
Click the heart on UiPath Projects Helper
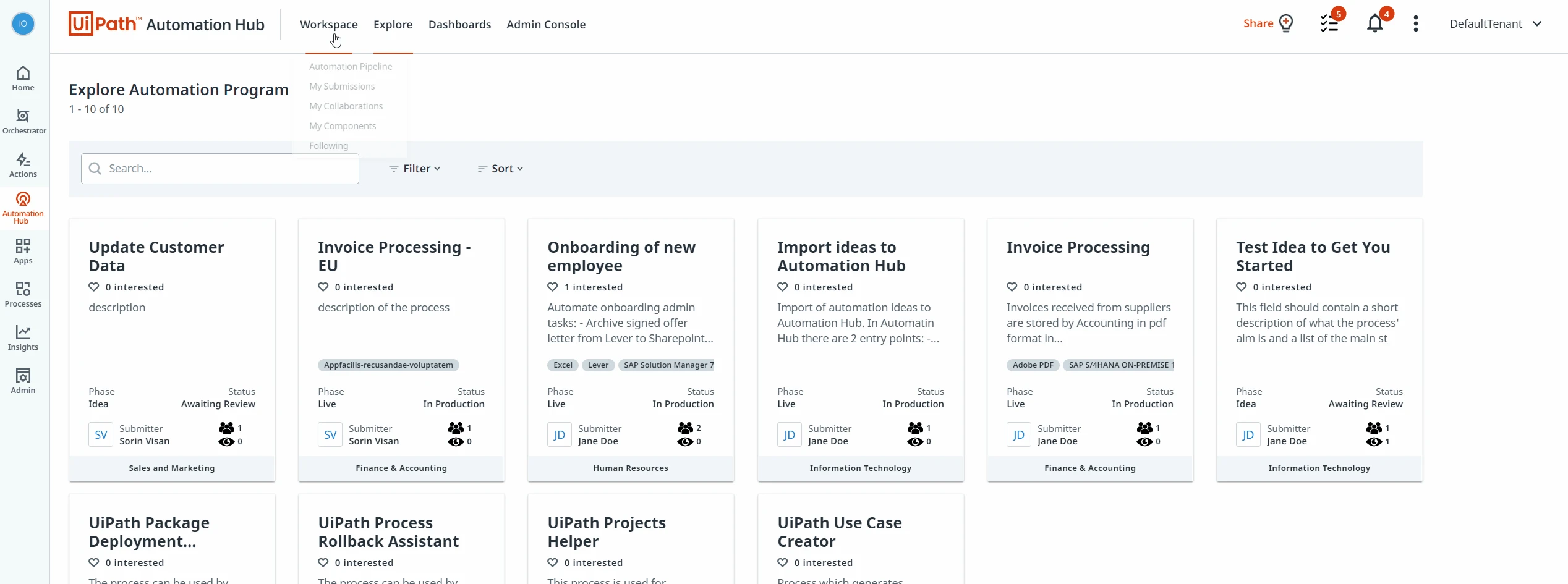click(553, 563)
